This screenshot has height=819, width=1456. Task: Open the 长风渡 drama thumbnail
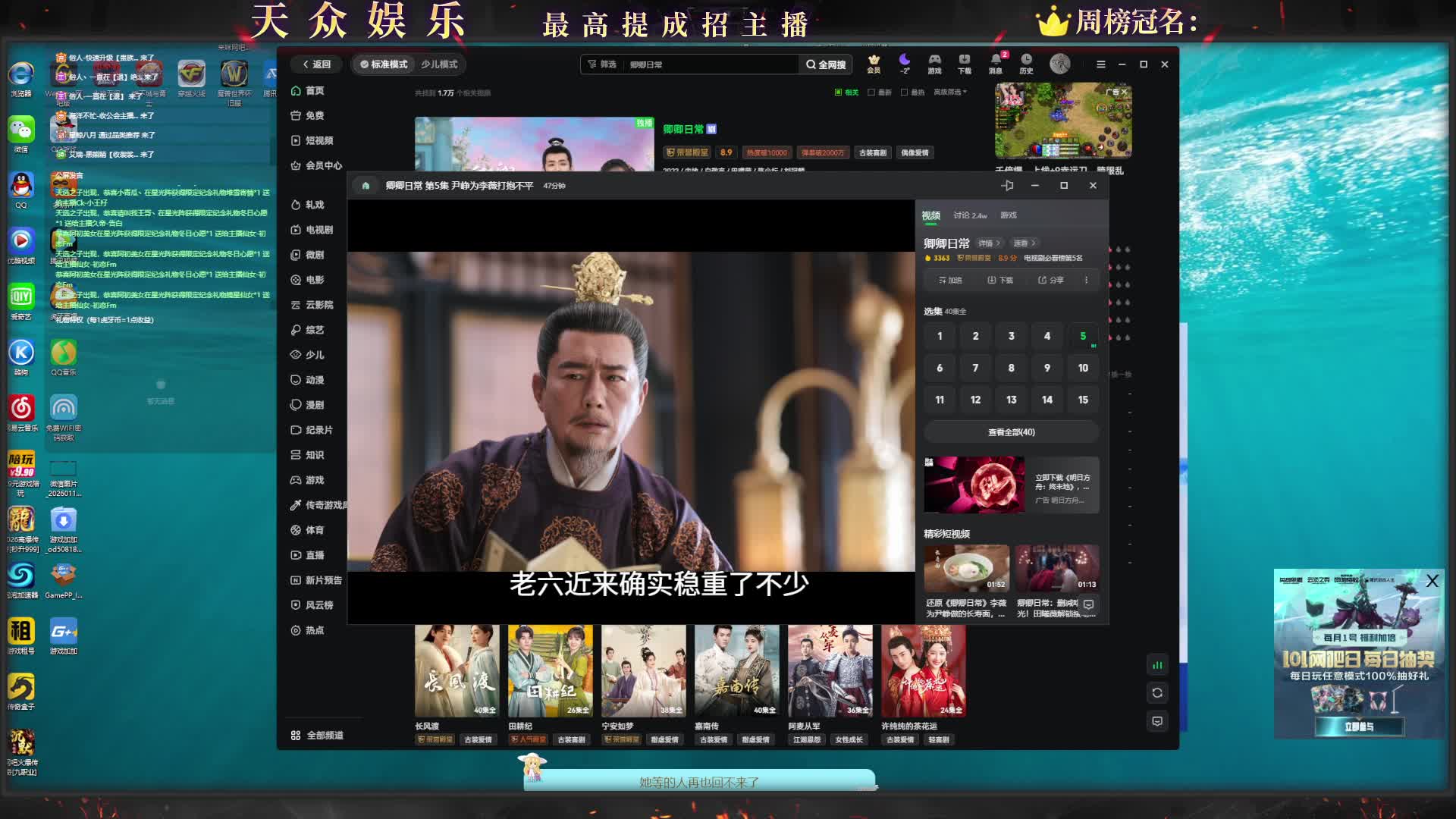pos(457,671)
